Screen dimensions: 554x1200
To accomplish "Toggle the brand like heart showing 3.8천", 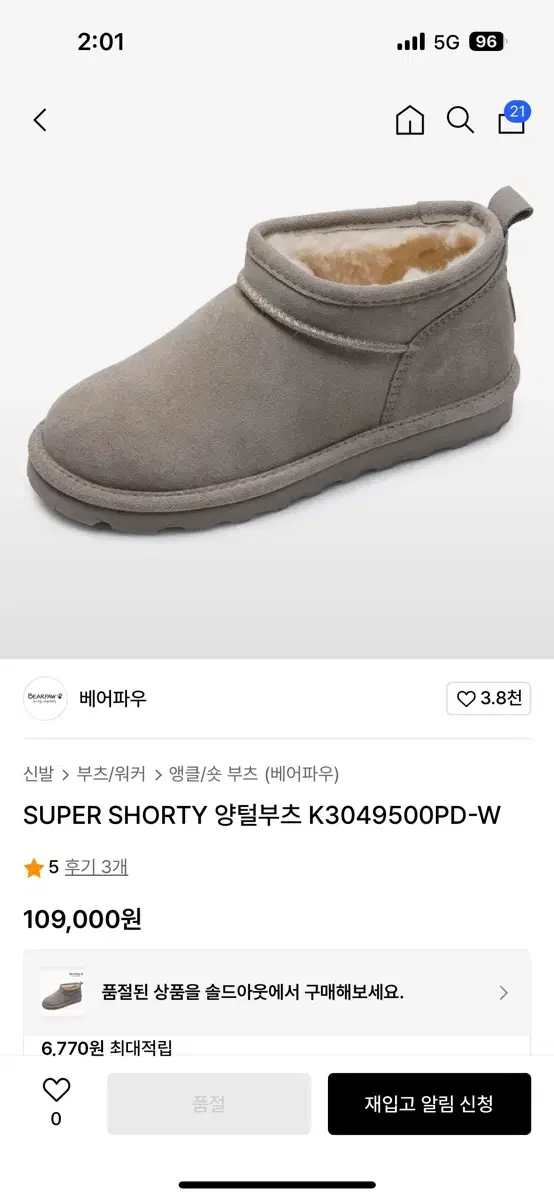I will tap(489, 698).
